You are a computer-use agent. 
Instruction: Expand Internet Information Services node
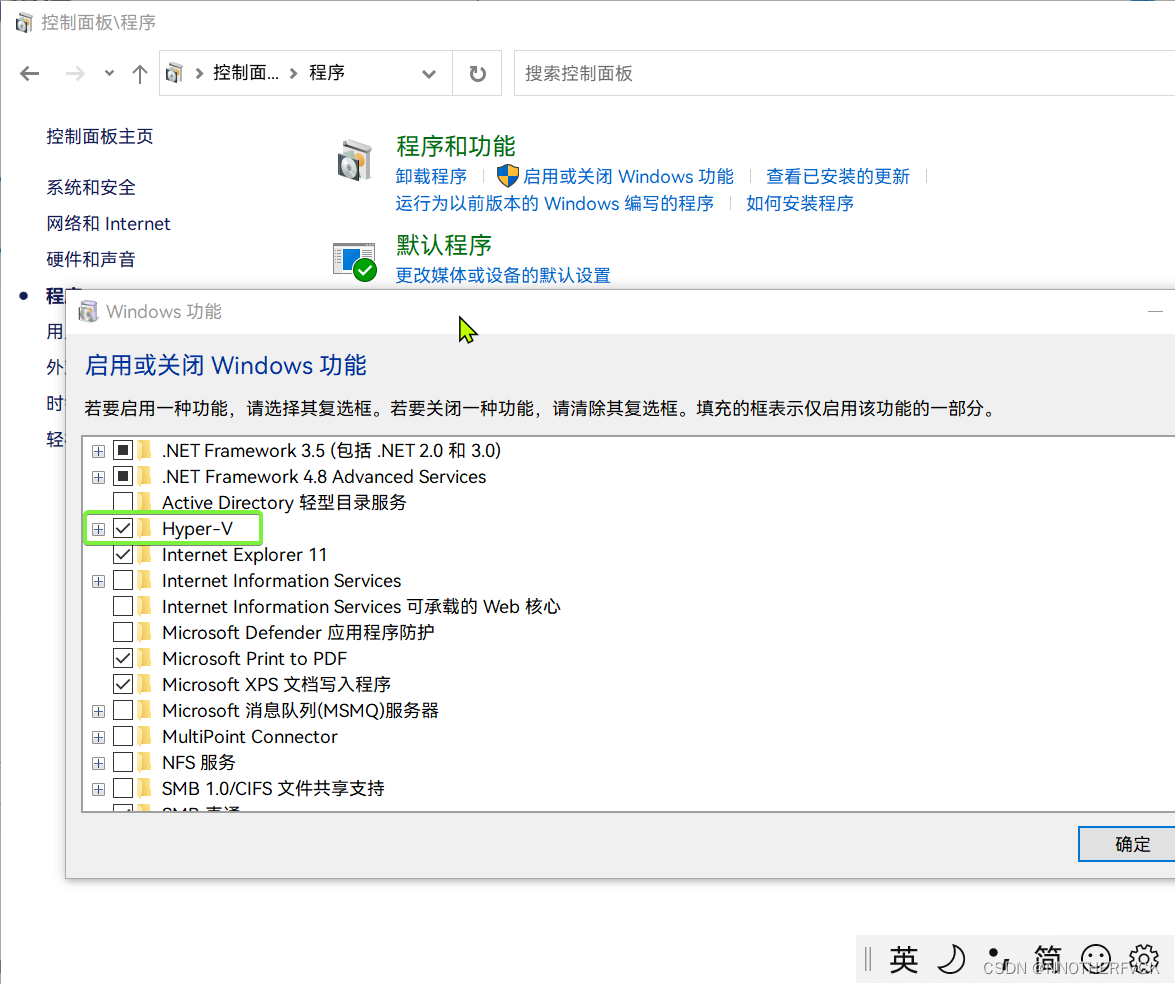pyautogui.click(x=98, y=582)
